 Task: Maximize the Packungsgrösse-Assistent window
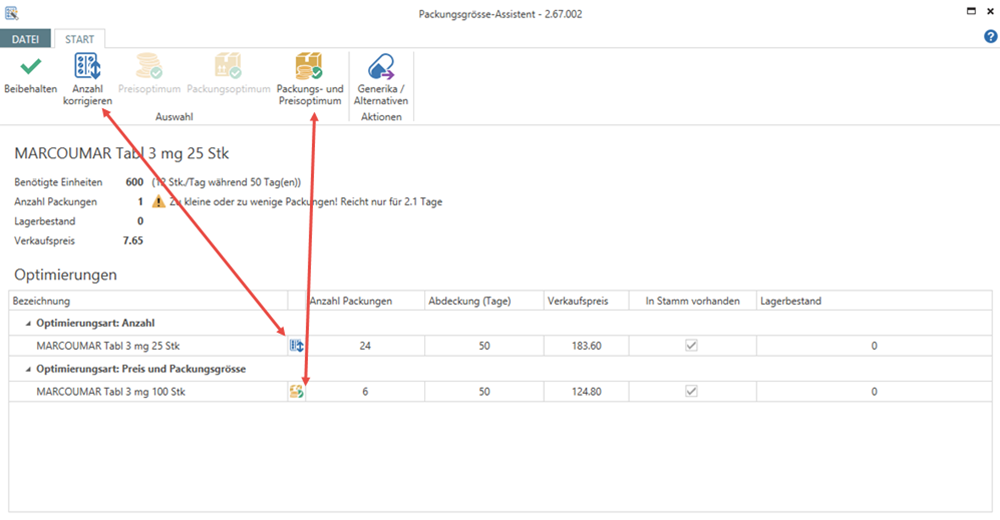tap(971, 11)
